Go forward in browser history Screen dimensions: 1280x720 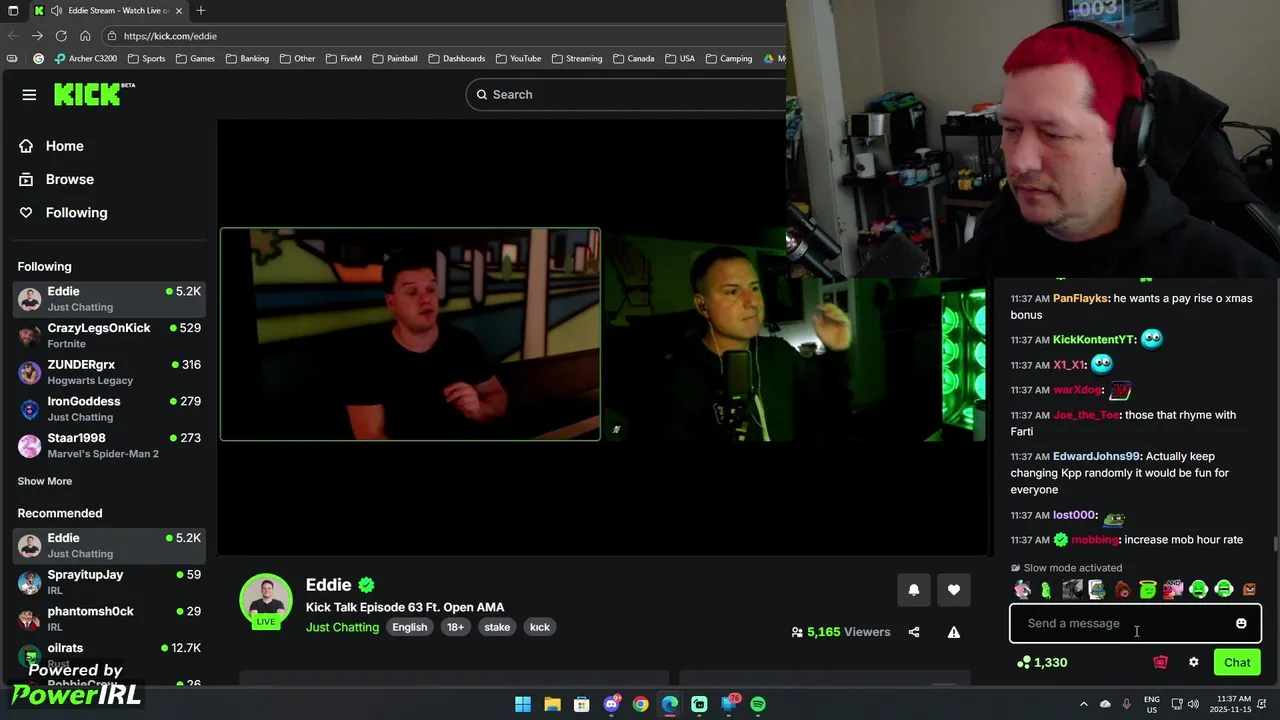click(x=37, y=36)
